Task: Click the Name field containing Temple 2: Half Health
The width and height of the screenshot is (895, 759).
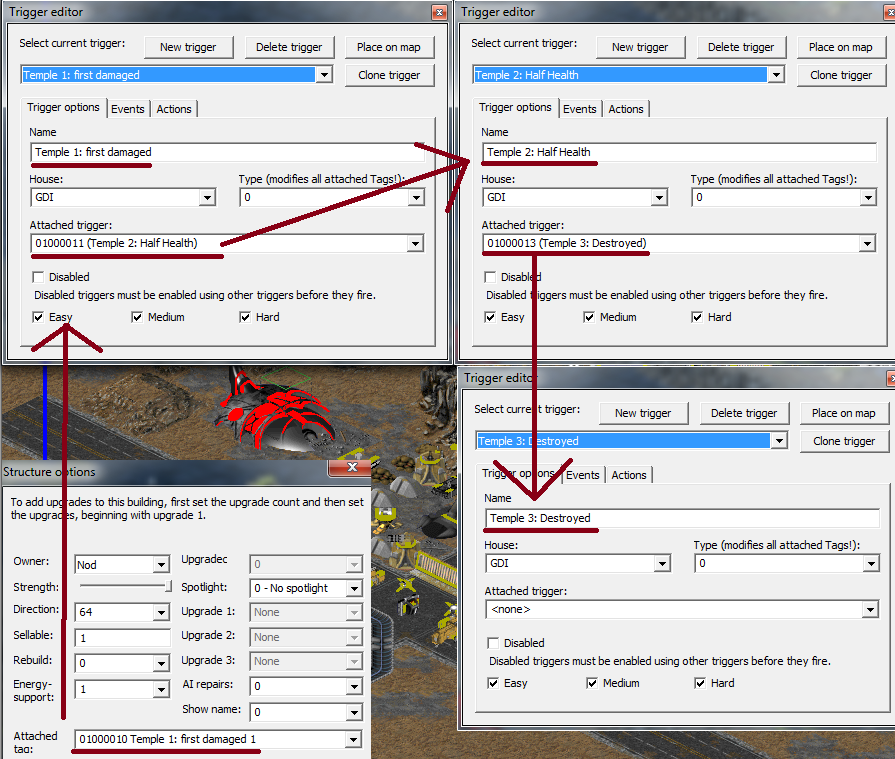Action: click(x=679, y=152)
